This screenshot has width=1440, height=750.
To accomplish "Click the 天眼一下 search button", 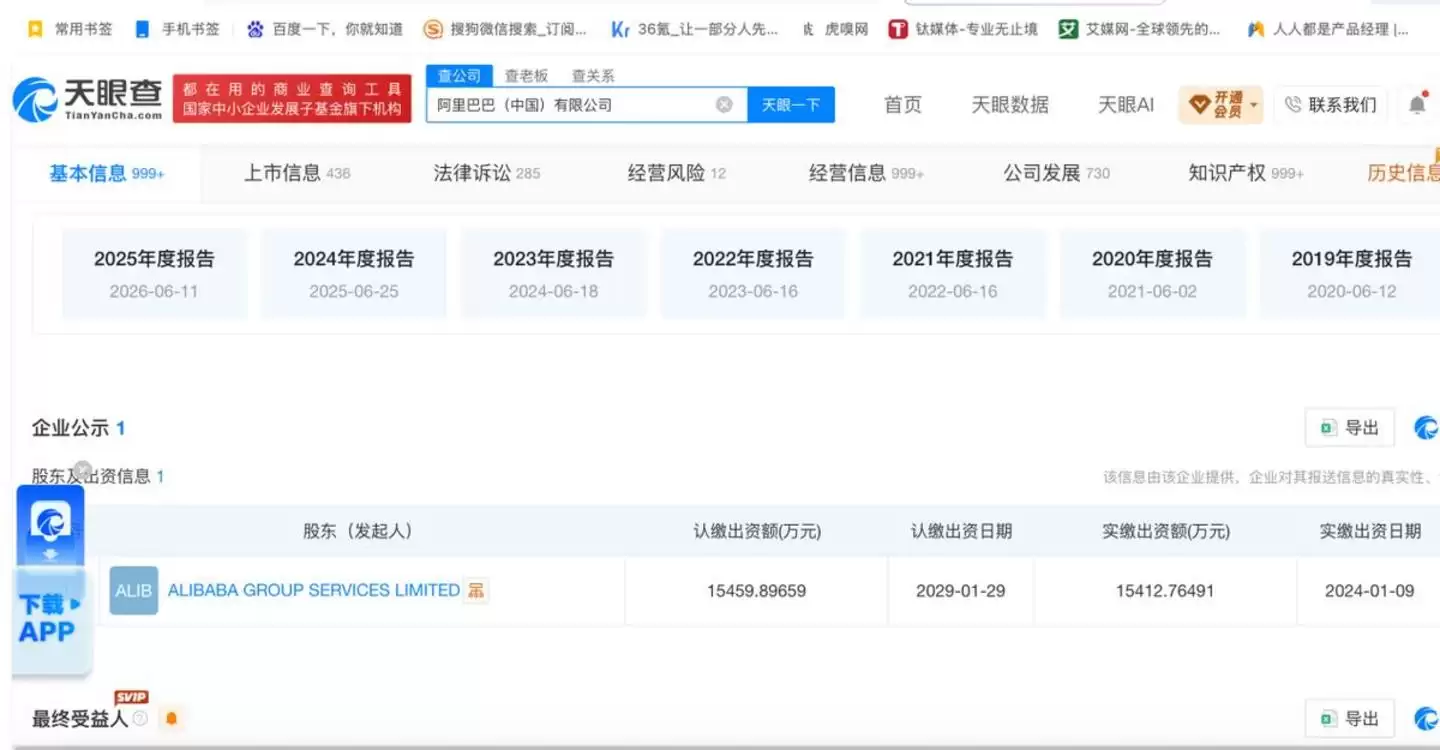I will 791,105.
